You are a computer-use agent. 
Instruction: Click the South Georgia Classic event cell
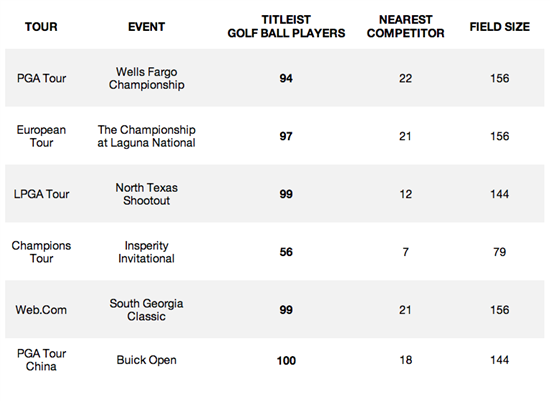click(x=146, y=310)
